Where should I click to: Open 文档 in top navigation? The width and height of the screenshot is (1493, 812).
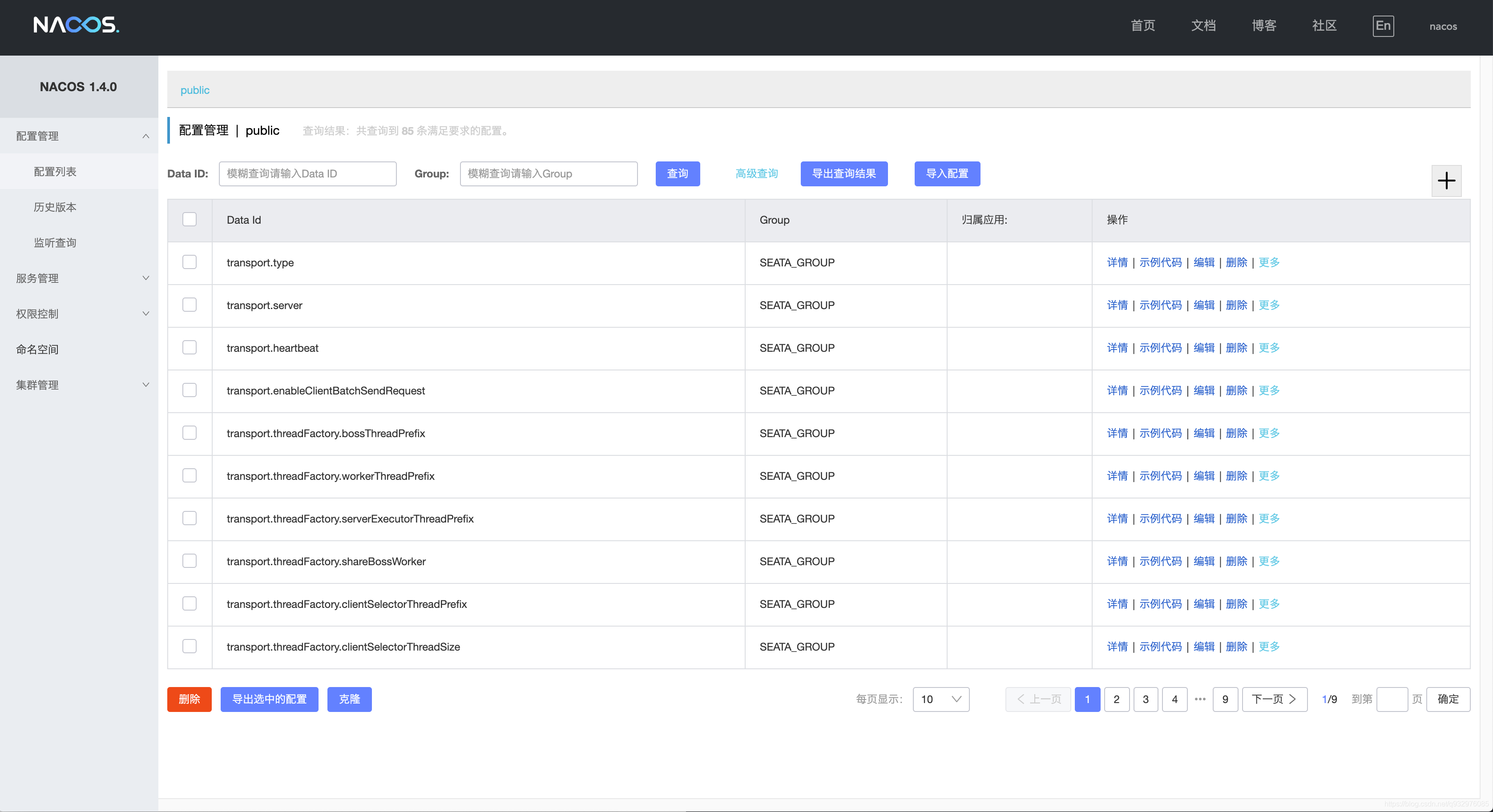pyautogui.click(x=1203, y=26)
